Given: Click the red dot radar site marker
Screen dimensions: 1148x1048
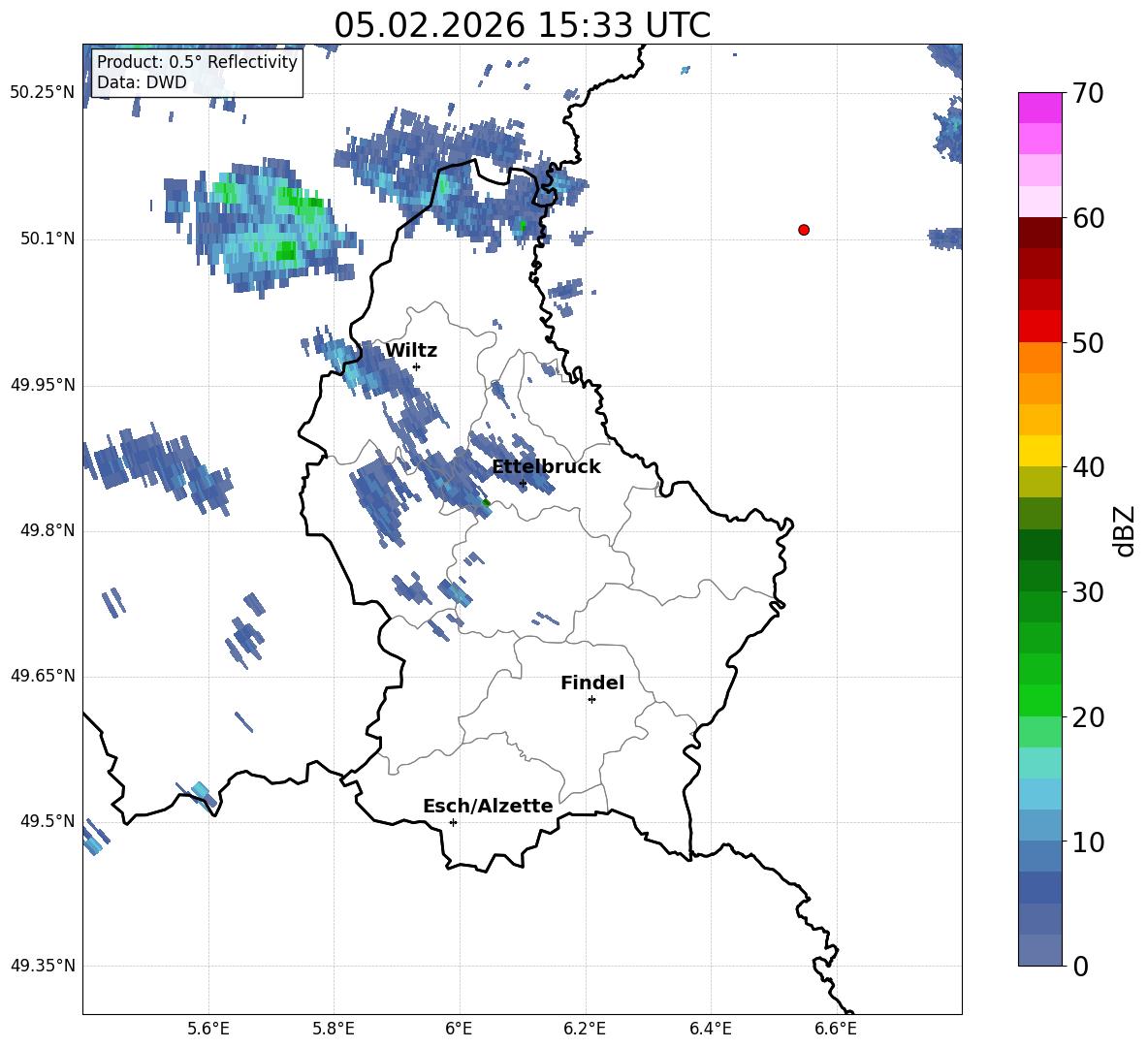Looking at the screenshot, I should click(x=803, y=230).
